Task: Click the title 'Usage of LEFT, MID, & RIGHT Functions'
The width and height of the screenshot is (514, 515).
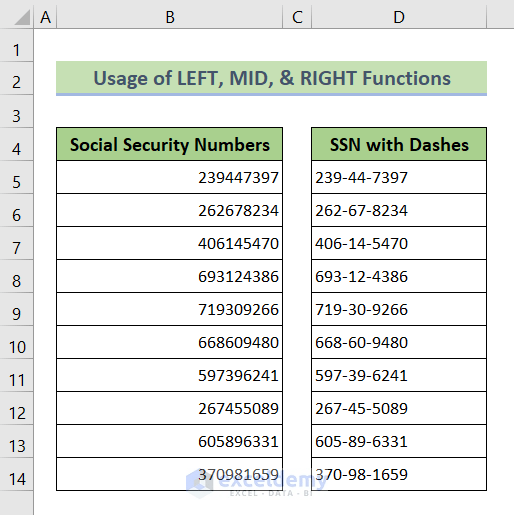Action: point(271,78)
